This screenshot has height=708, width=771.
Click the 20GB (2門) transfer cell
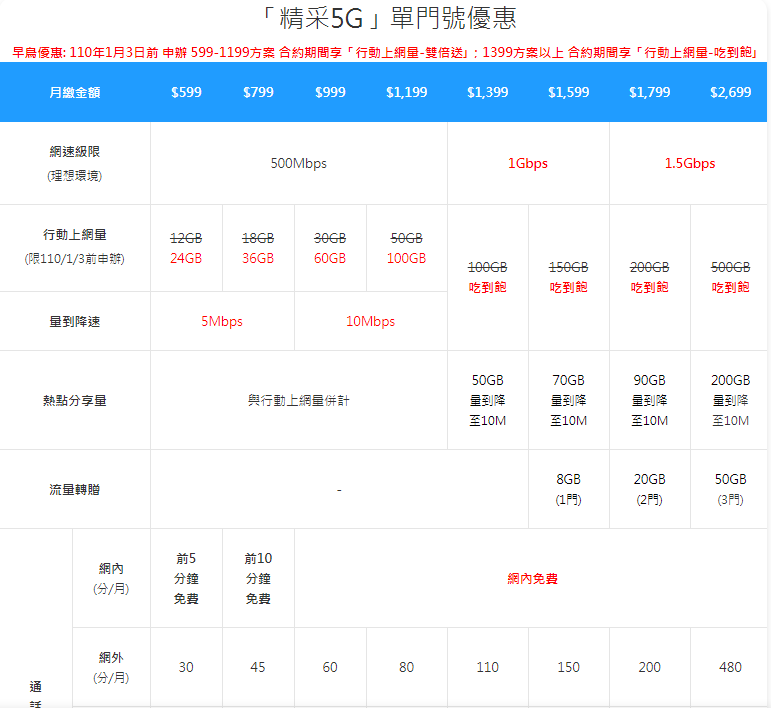point(649,489)
